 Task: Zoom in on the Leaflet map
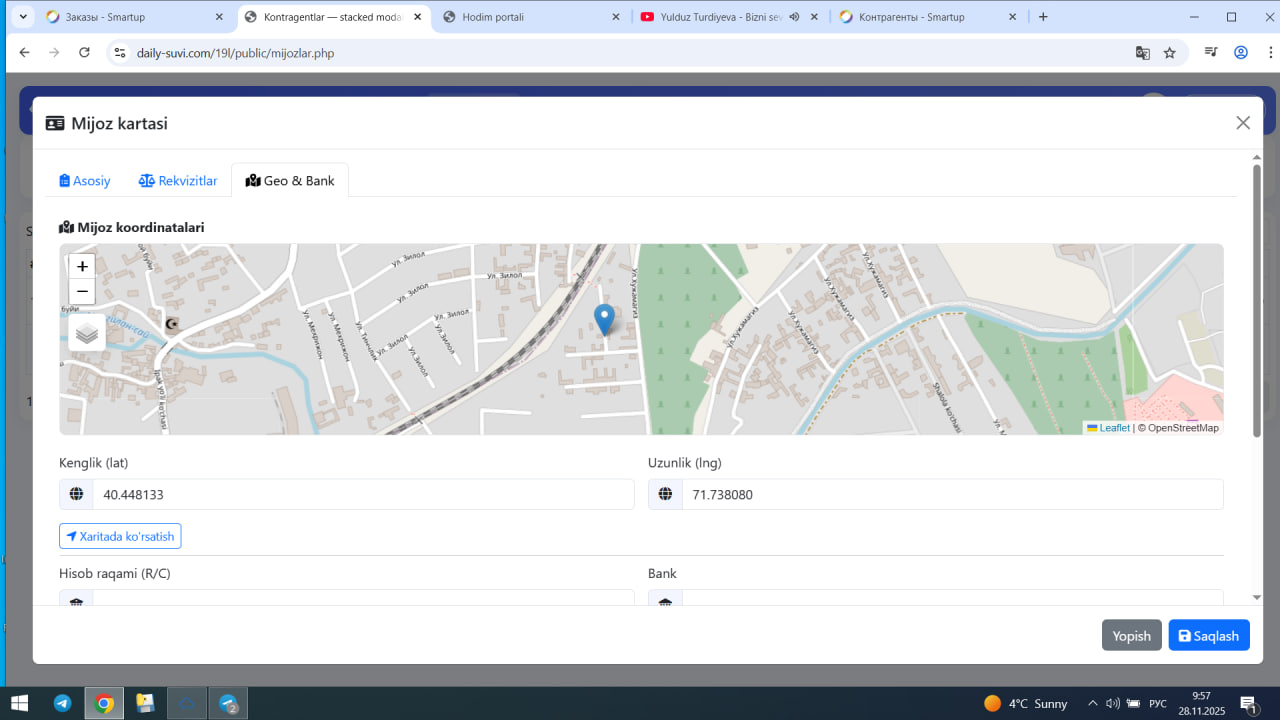pos(82,266)
